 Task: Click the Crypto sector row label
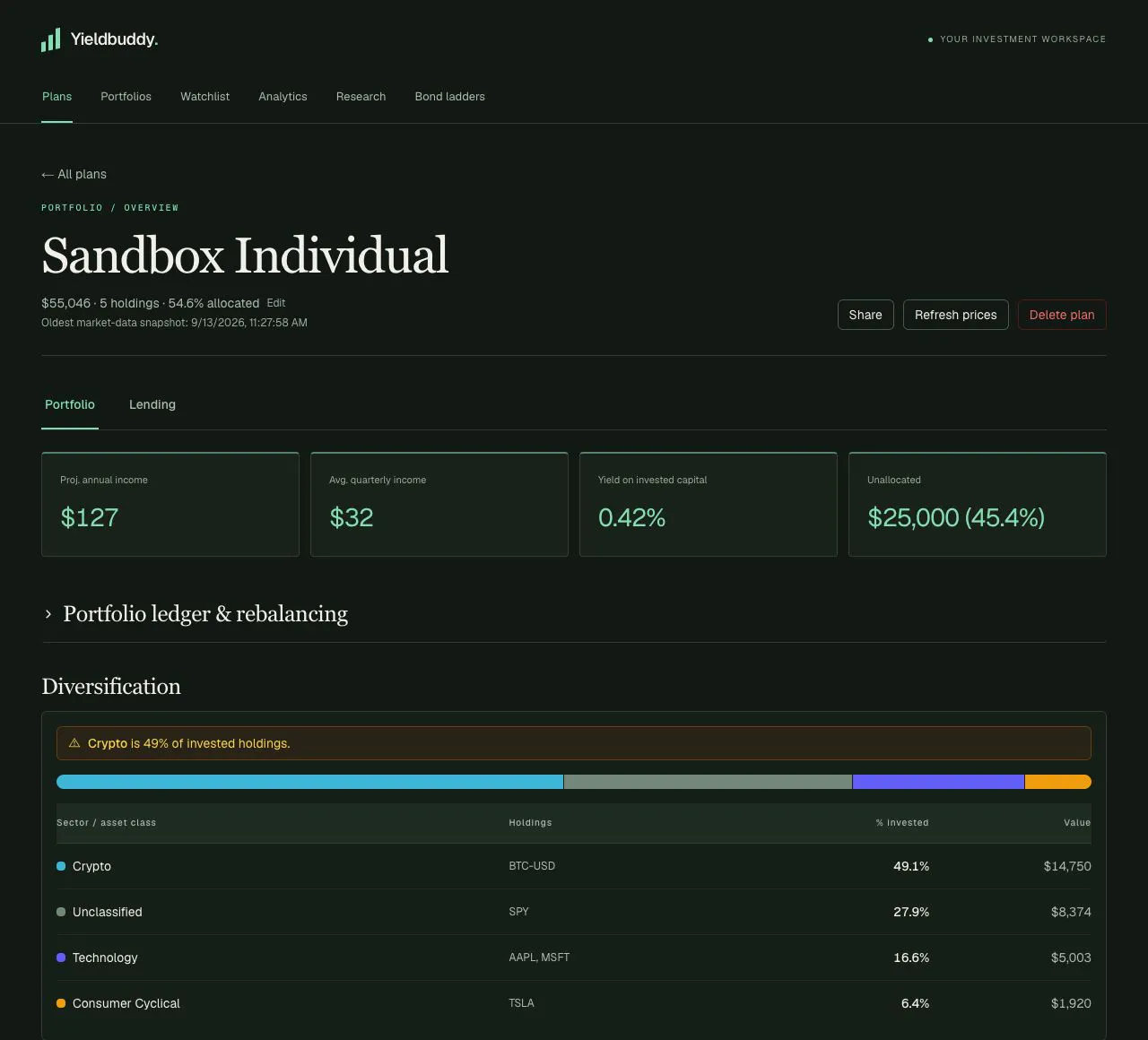[91, 866]
